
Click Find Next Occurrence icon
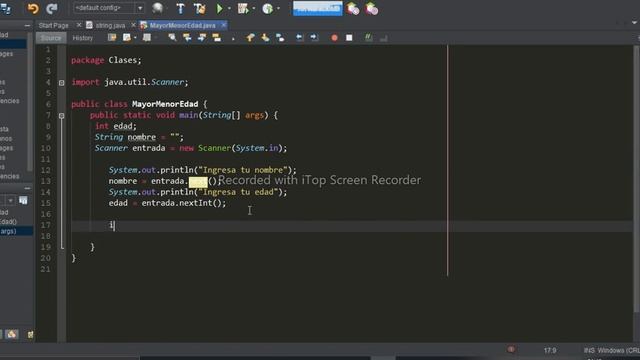tap(202, 38)
